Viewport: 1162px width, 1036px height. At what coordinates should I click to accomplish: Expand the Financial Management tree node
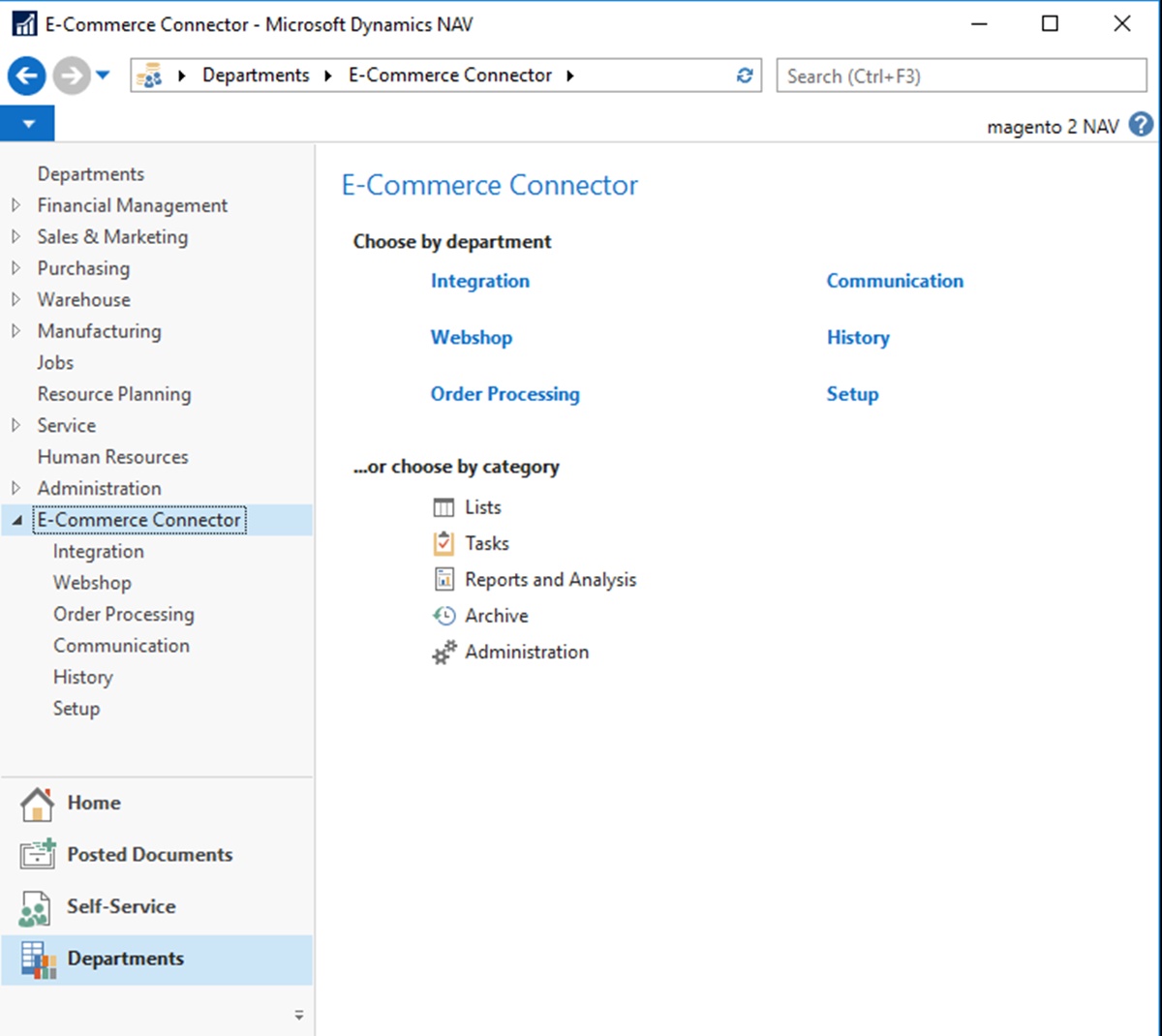pyautogui.click(x=15, y=205)
